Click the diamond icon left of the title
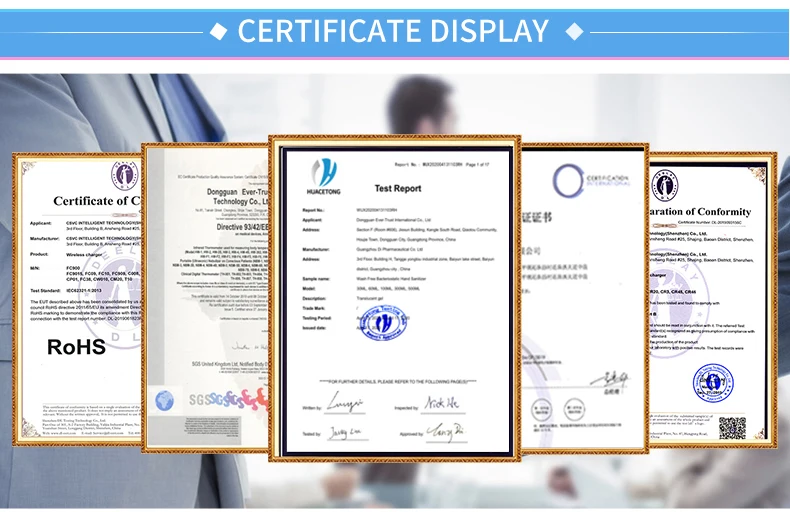The width and height of the screenshot is (790, 512). coord(219,31)
